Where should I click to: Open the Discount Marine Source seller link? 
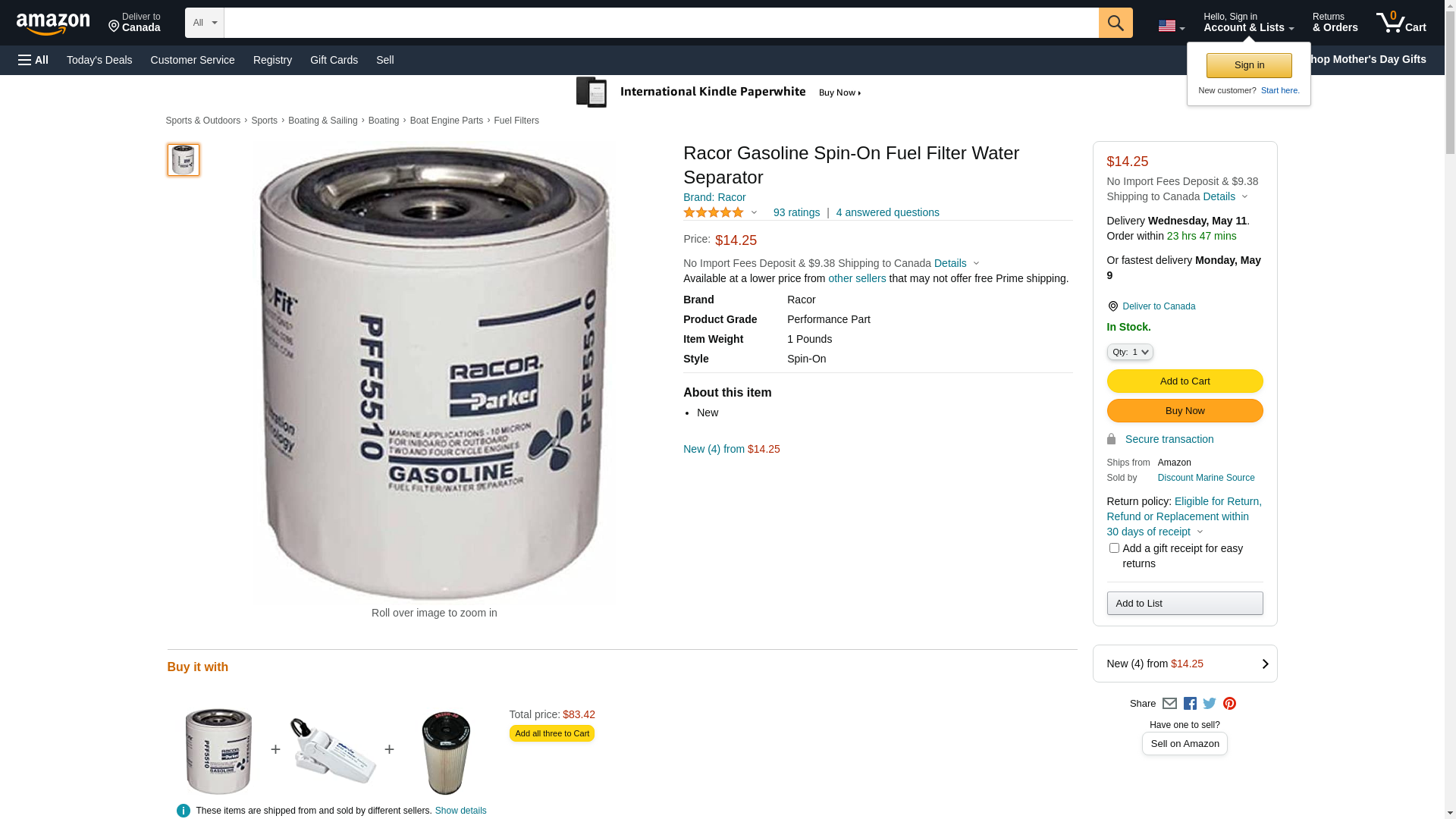1206,478
